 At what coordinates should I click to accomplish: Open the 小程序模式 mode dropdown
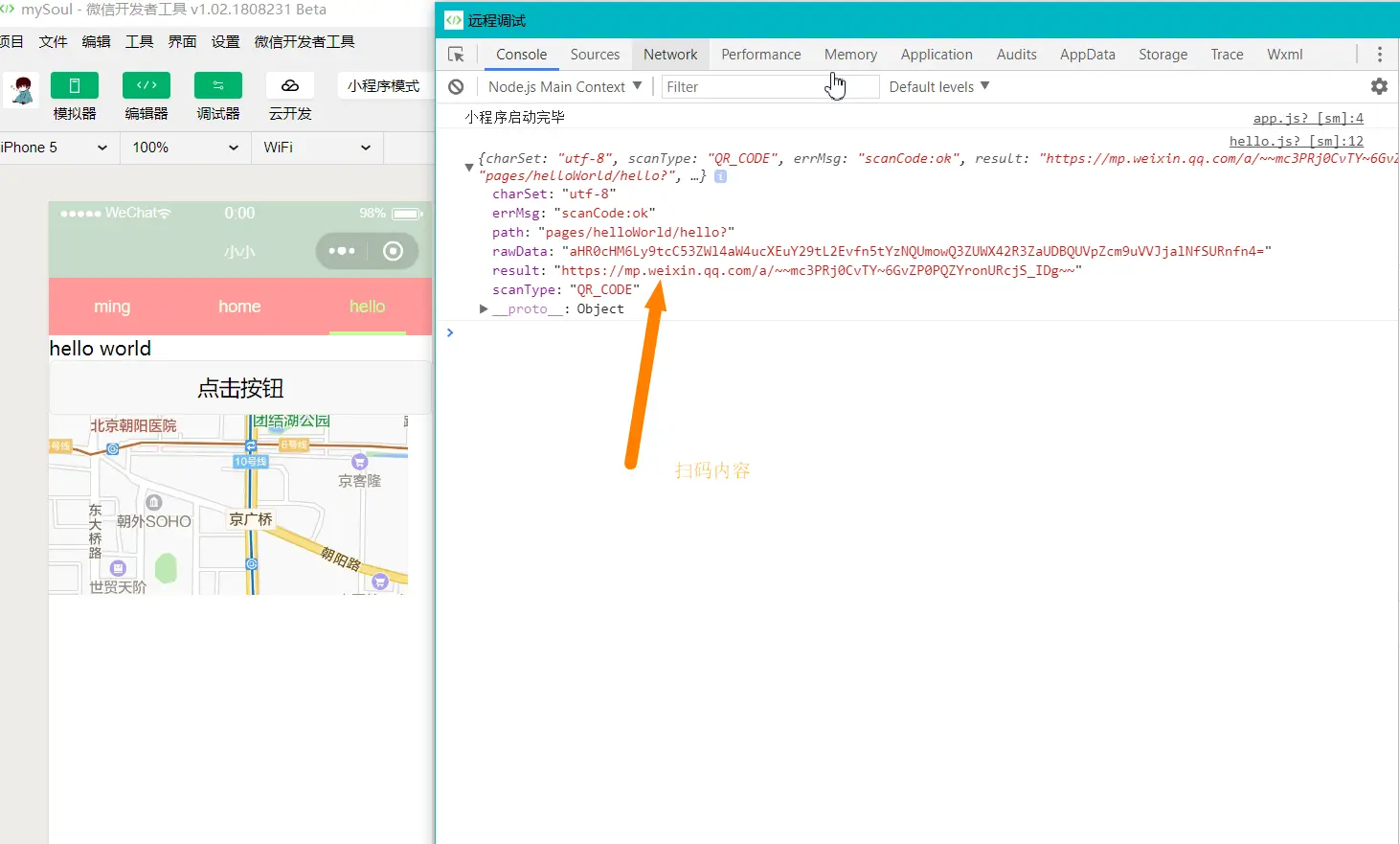pyautogui.click(x=383, y=86)
